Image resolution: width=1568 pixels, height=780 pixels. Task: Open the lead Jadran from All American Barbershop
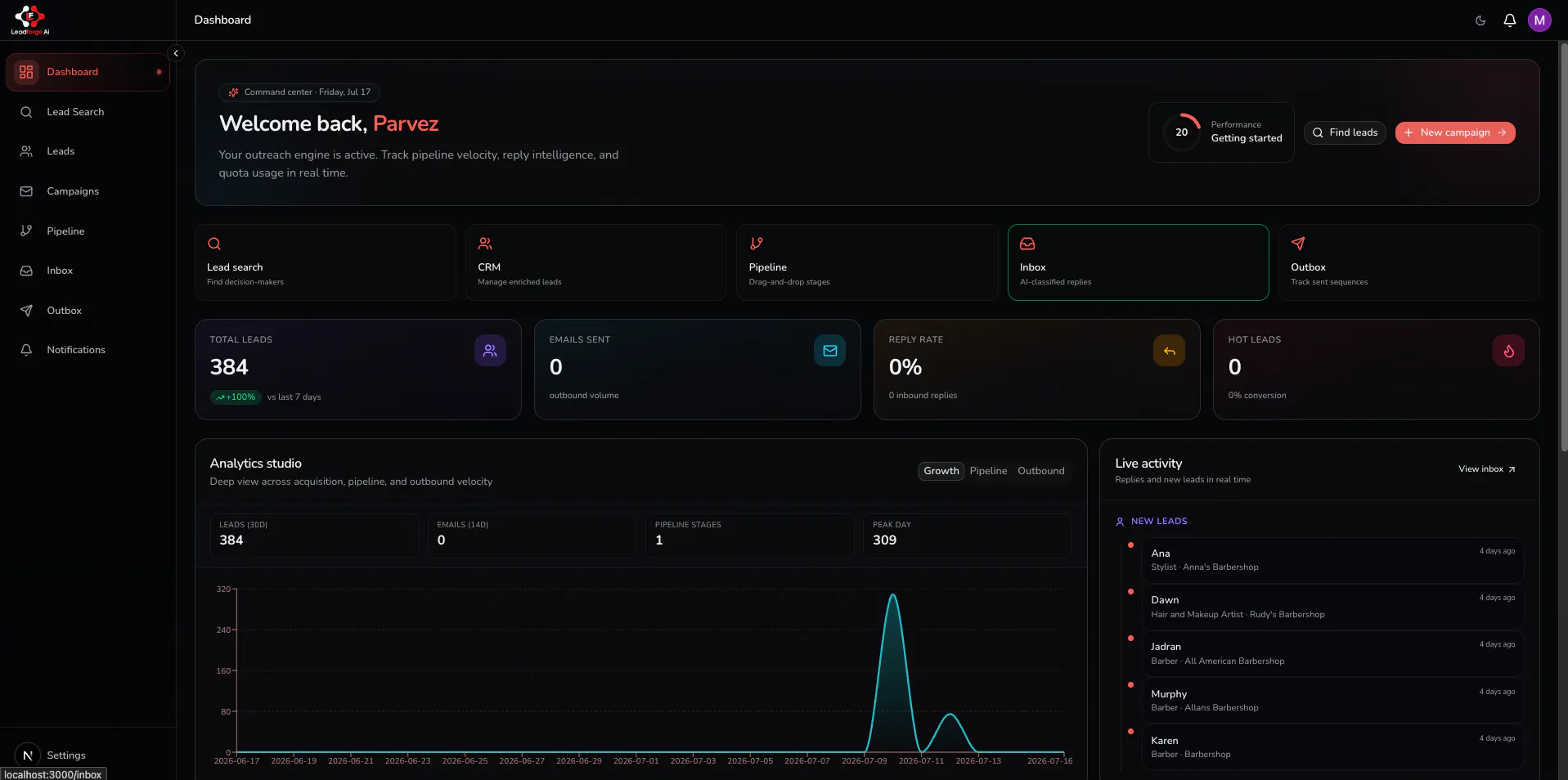(x=1333, y=653)
